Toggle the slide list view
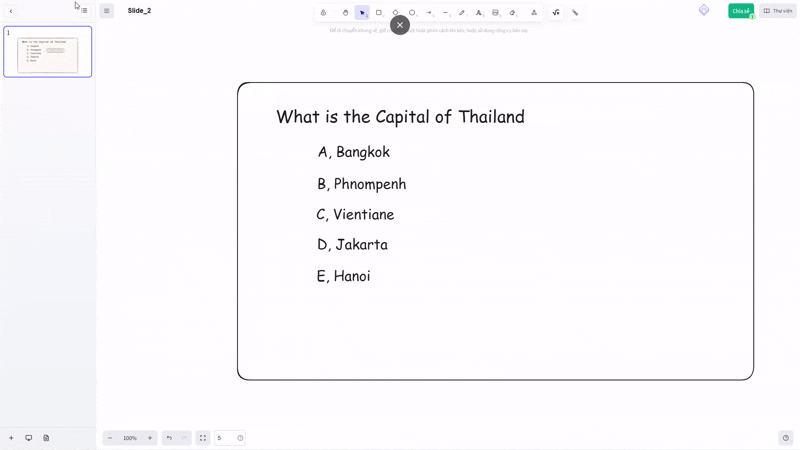Image resolution: width=800 pixels, height=450 pixels. (84, 11)
